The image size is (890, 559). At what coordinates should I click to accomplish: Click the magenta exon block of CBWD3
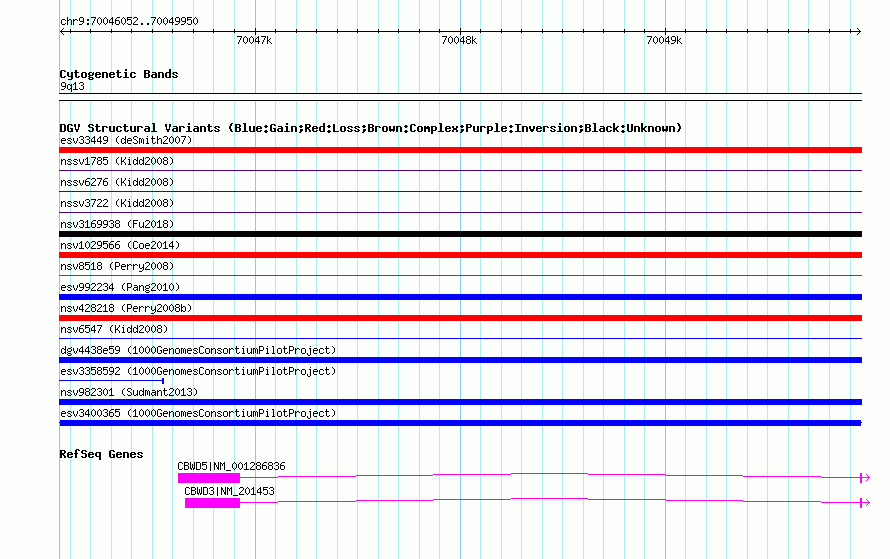click(212, 503)
